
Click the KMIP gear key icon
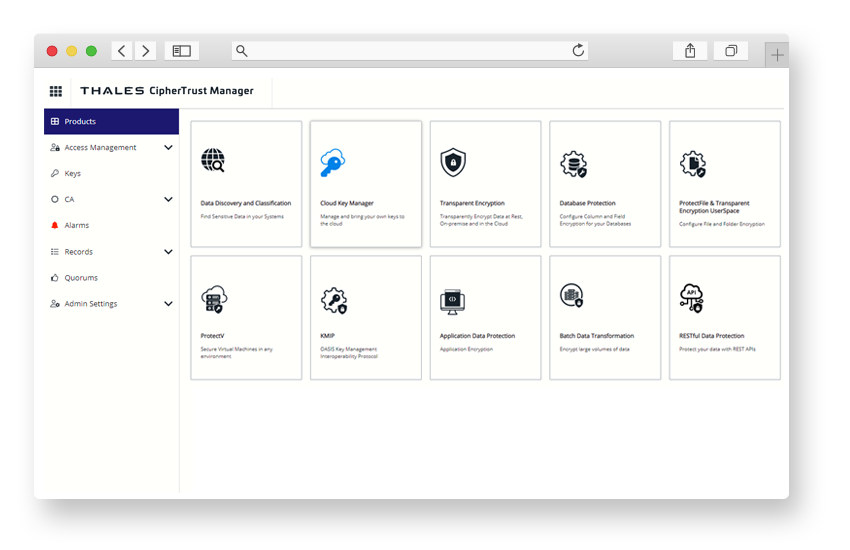[x=334, y=300]
